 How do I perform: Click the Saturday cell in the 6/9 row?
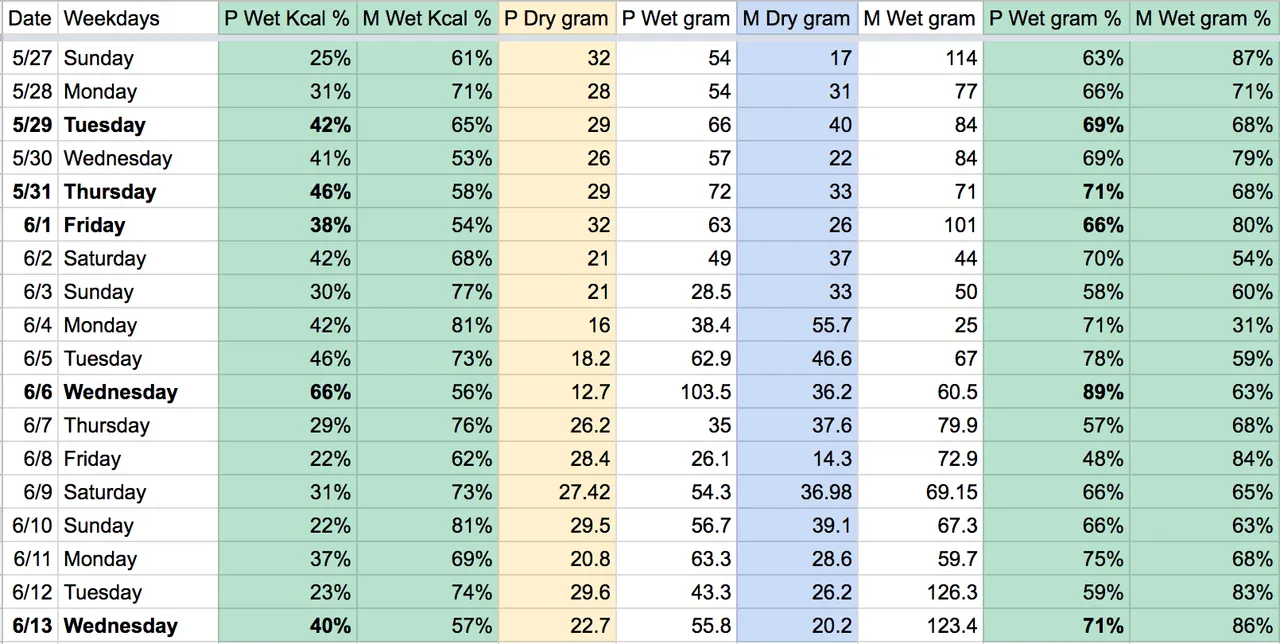138,492
